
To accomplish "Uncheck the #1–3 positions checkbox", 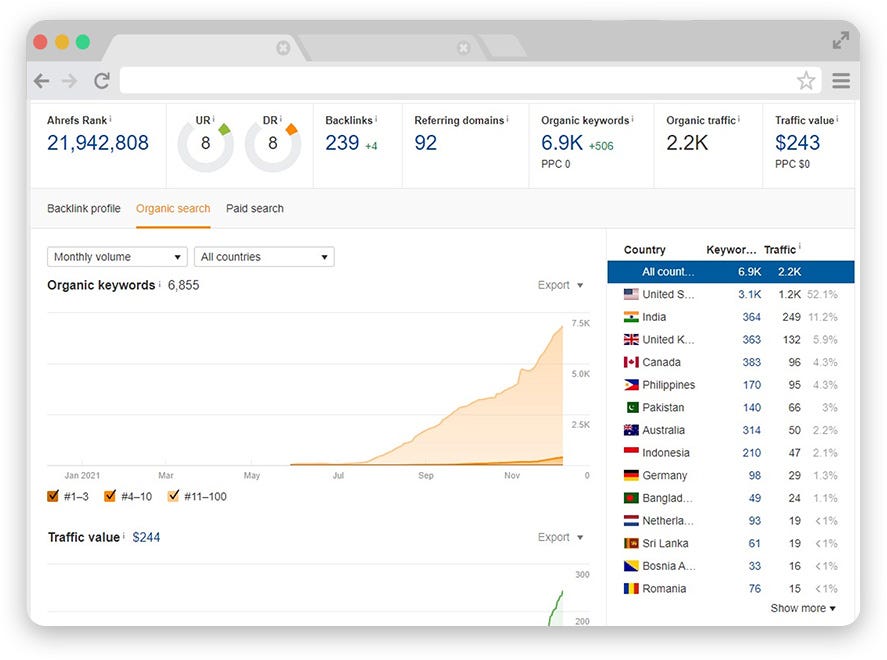I will pos(53,496).
